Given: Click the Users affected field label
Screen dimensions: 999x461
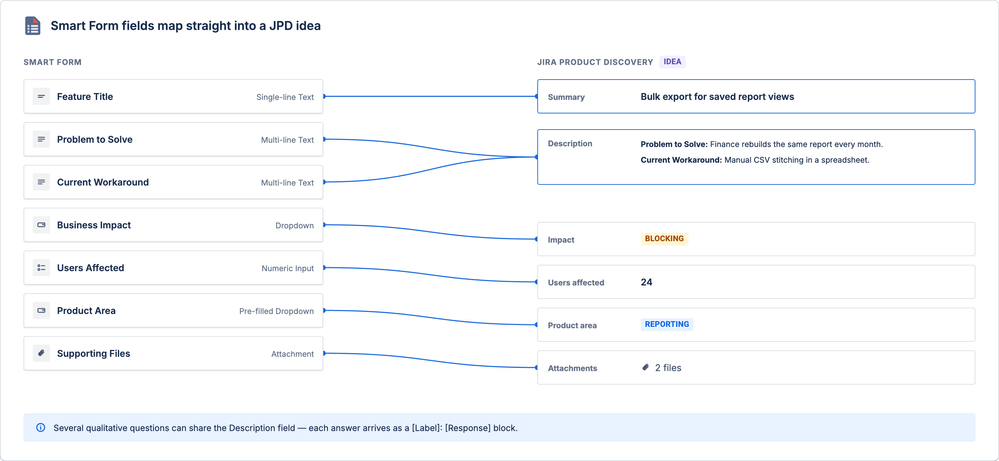Looking at the screenshot, I should [x=576, y=283].
